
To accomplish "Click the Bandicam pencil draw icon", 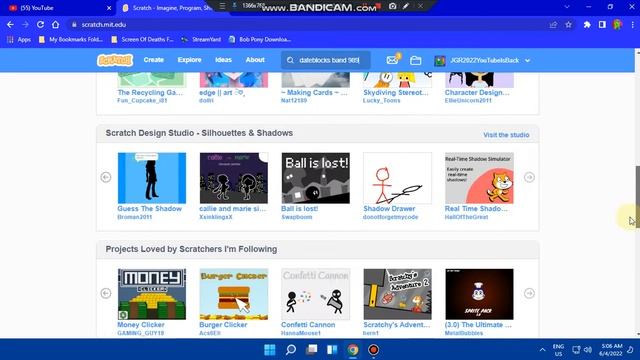I will coord(406,6).
